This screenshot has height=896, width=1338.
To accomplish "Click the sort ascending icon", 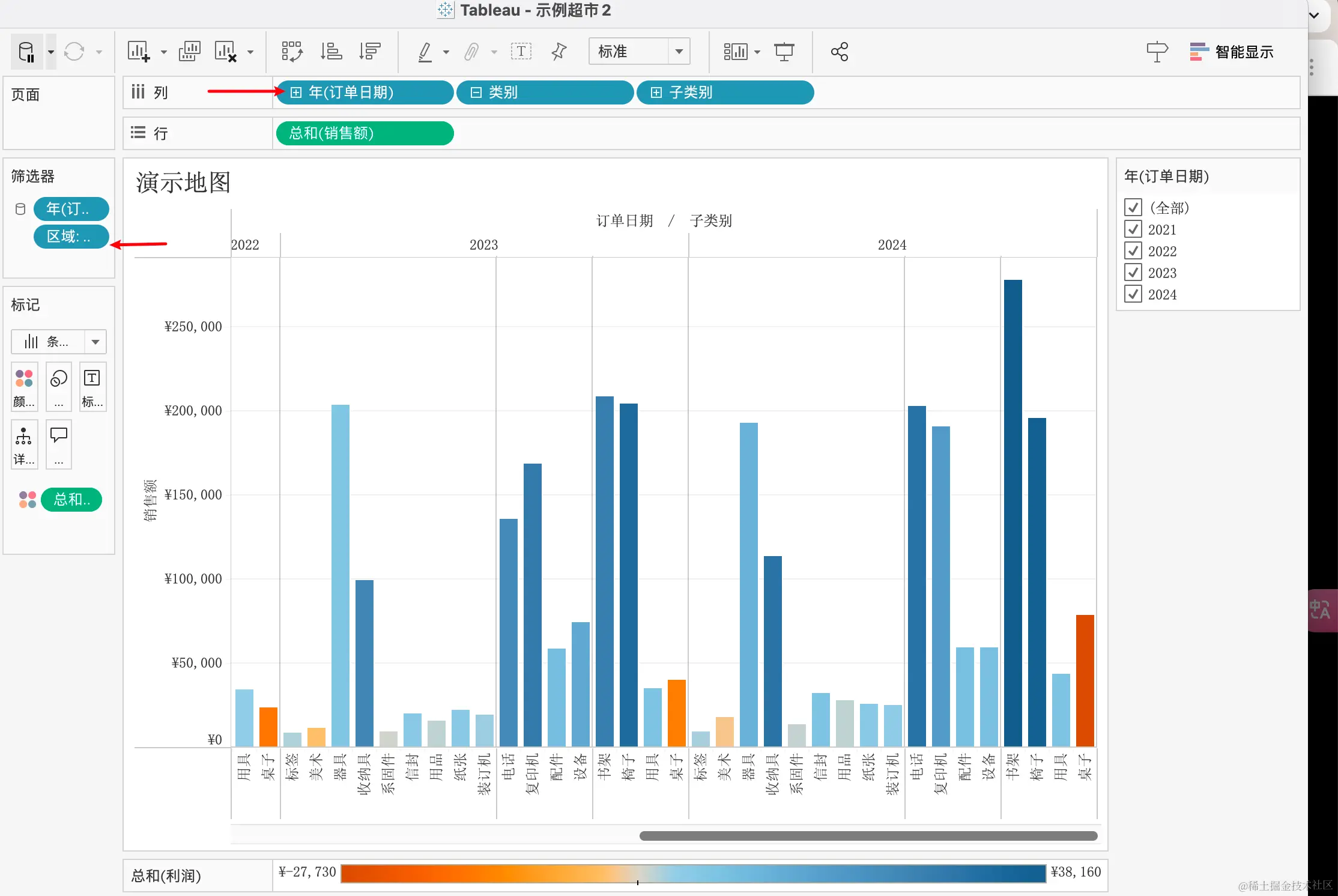I will point(331,52).
